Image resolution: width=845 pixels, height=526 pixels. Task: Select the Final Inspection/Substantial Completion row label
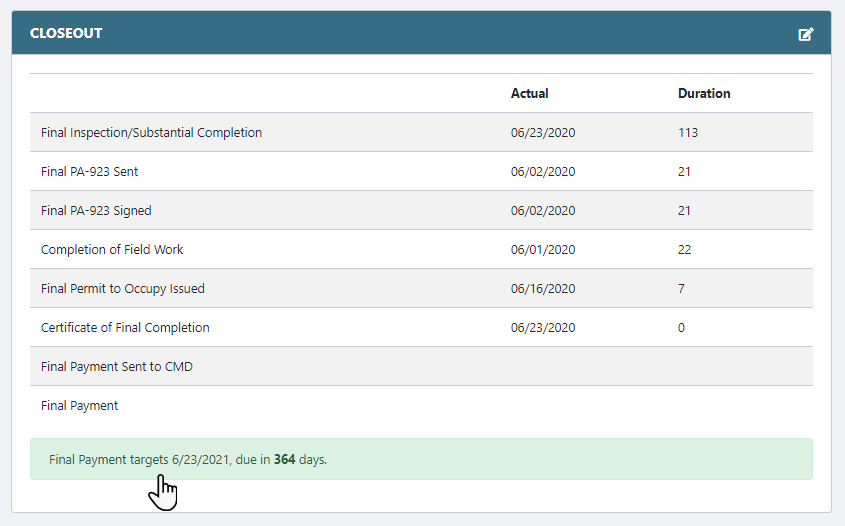pyautogui.click(x=151, y=132)
